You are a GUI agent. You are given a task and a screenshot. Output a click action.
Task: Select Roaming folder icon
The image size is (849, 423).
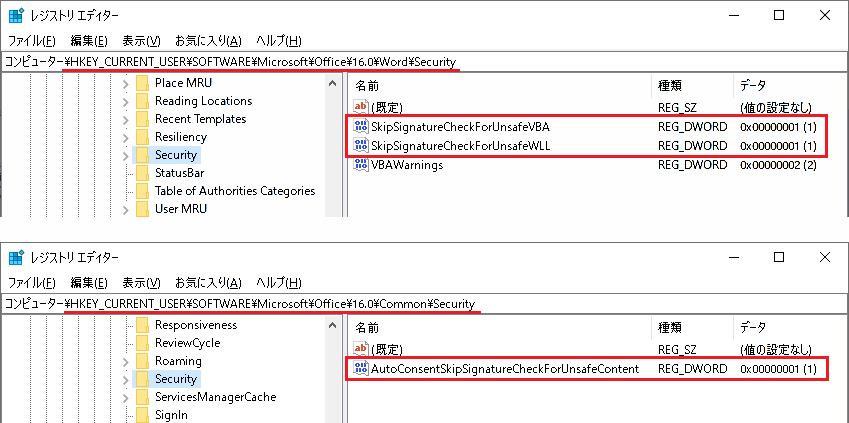pyautogui.click(x=142, y=361)
